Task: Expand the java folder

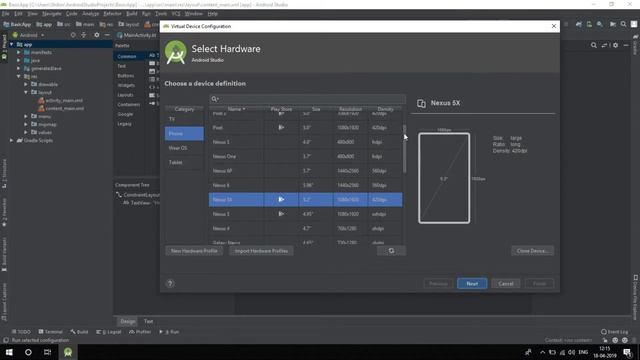Action: [18, 60]
